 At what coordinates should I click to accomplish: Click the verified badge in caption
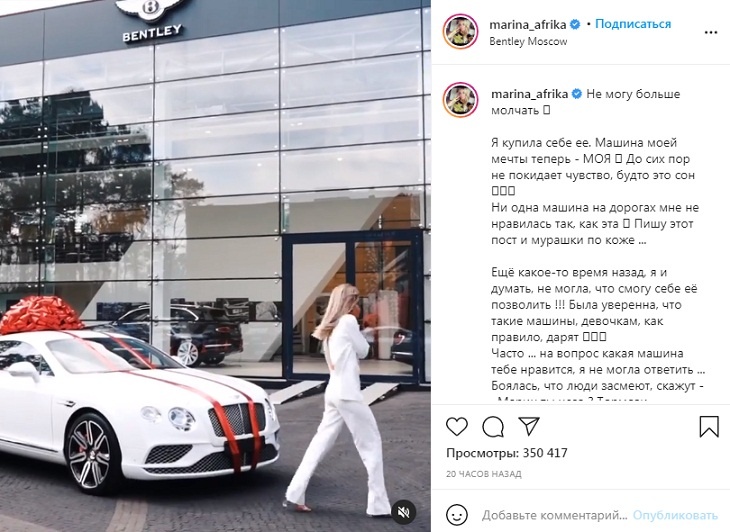coord(576,94)
